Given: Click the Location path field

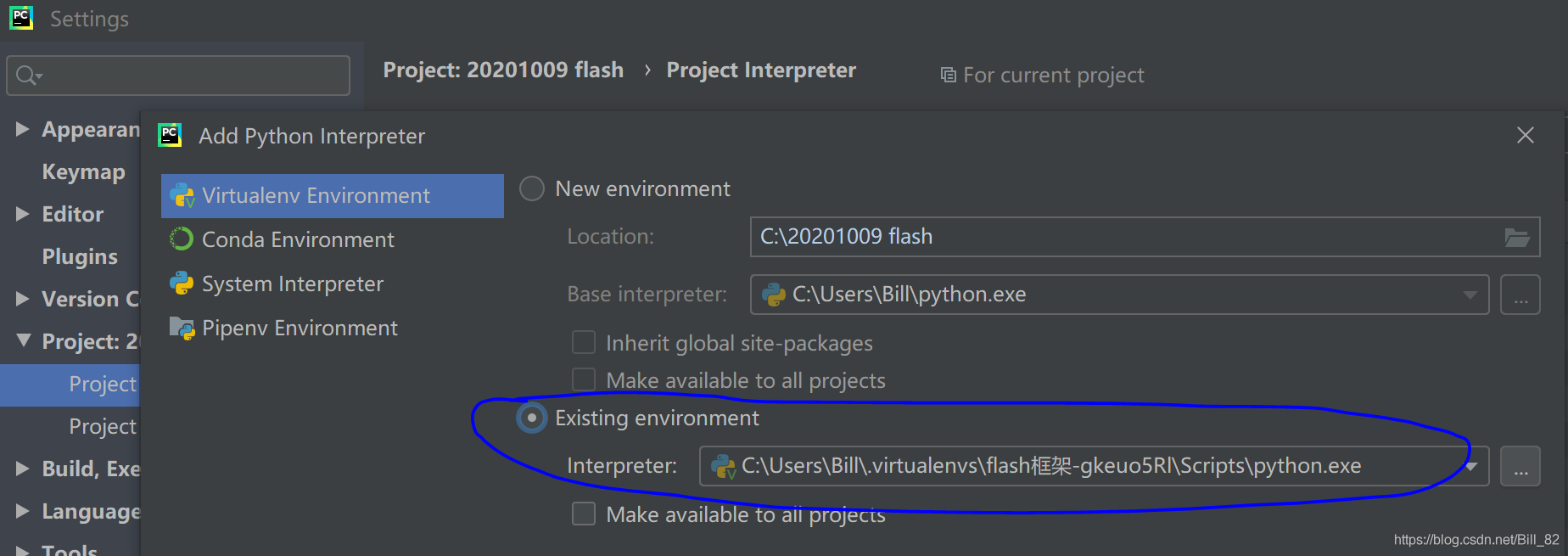Looking at the screenshot, I should [1145, 237].
